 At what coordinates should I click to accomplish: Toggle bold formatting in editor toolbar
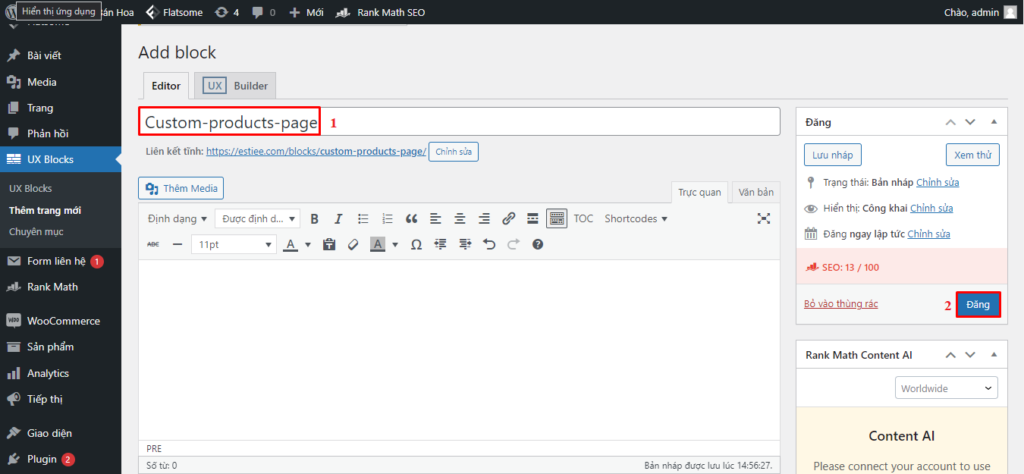pyautogui.click(x=314, y=219)
